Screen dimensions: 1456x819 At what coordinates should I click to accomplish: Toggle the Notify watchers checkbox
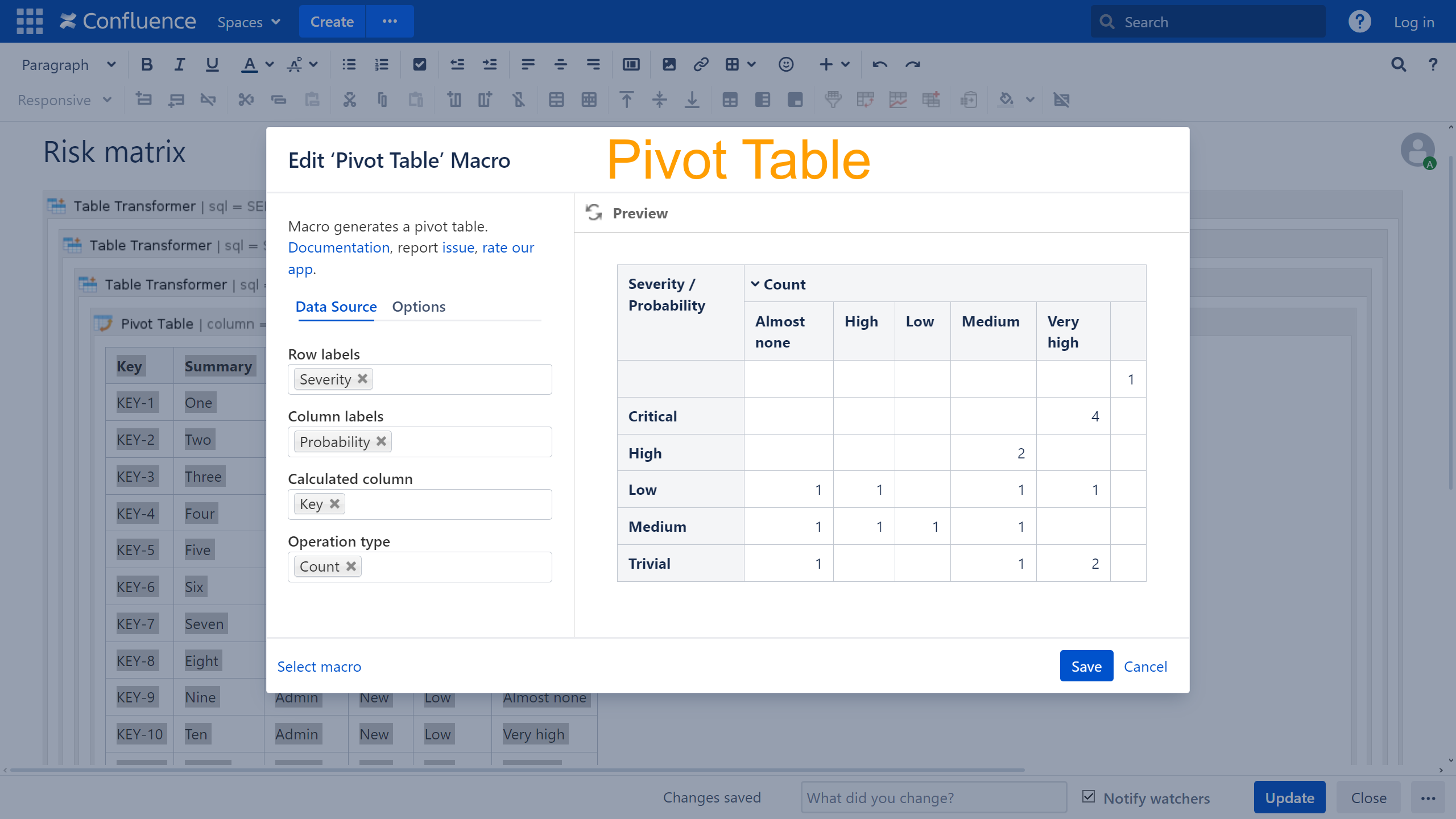pyautogui.click(x=1089, y=797)
